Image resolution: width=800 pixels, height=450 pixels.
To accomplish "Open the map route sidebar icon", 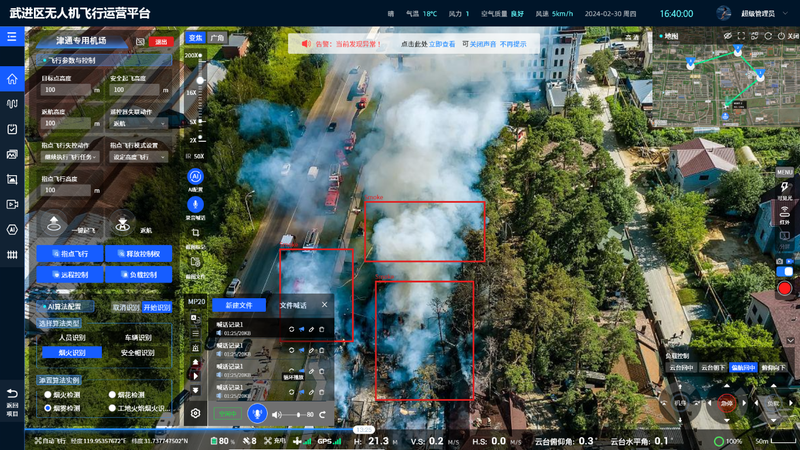I will [12, 104].
